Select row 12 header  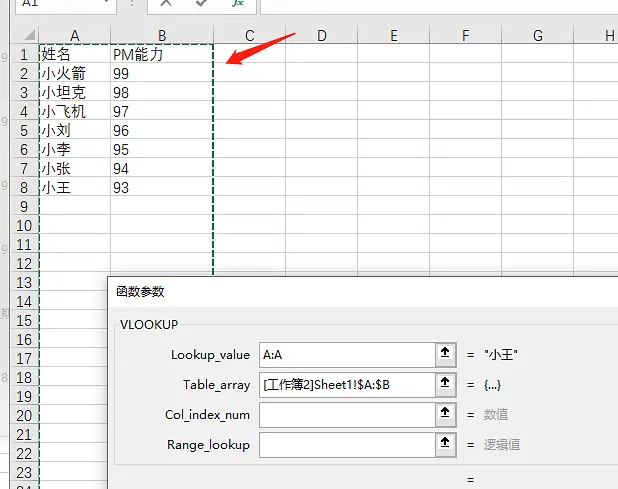pos(24,264)
